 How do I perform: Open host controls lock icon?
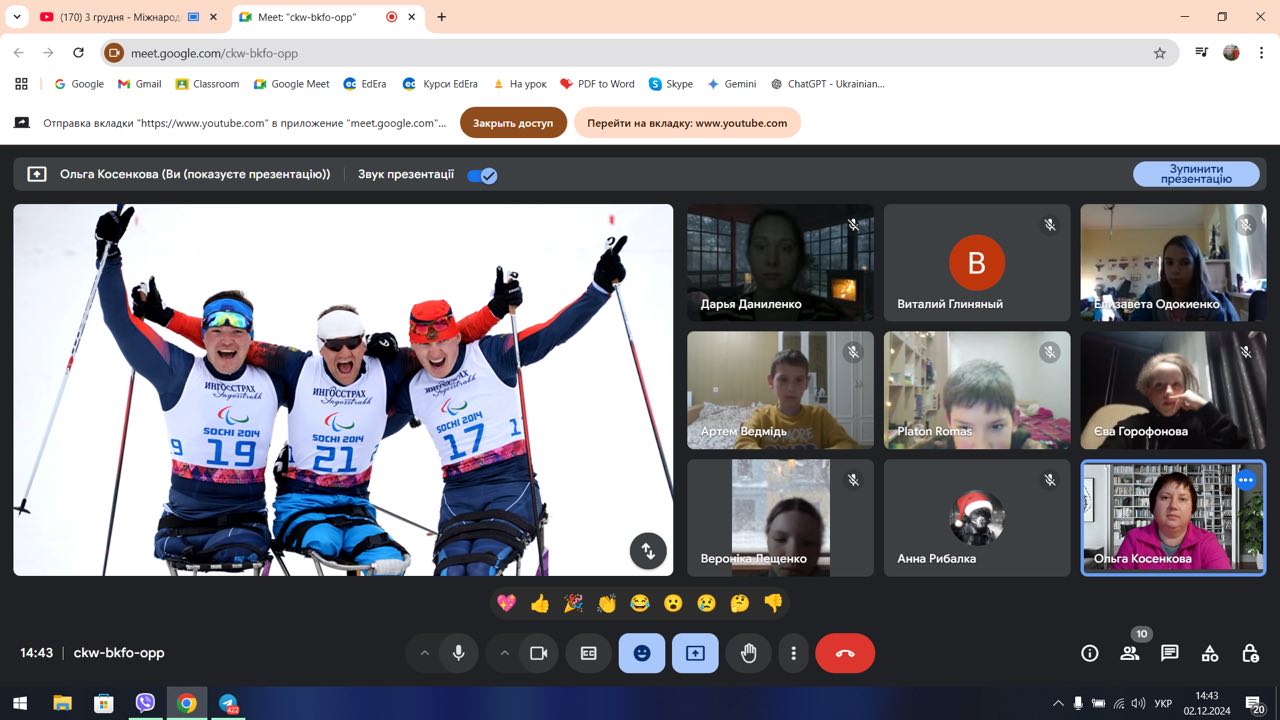(1250, 653)
